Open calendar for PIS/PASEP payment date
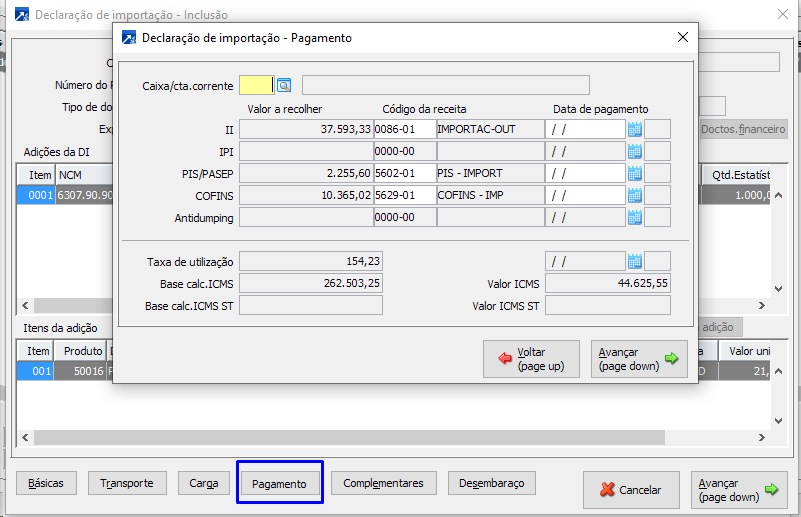The width and height of the screenshot is (801, 517). (x=634, y=174)
